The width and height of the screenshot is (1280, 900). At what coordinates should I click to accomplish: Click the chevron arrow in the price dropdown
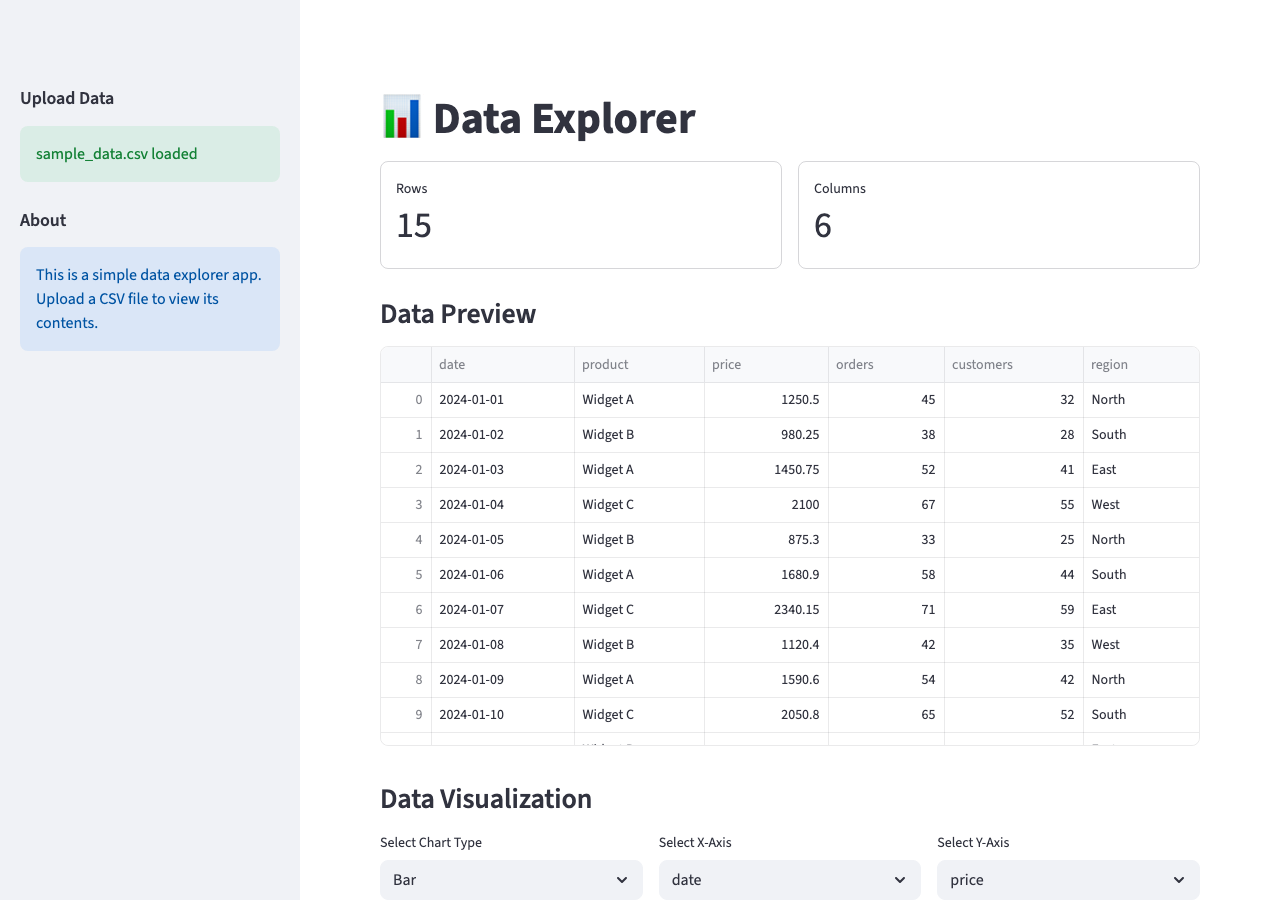click(1178, 880)
